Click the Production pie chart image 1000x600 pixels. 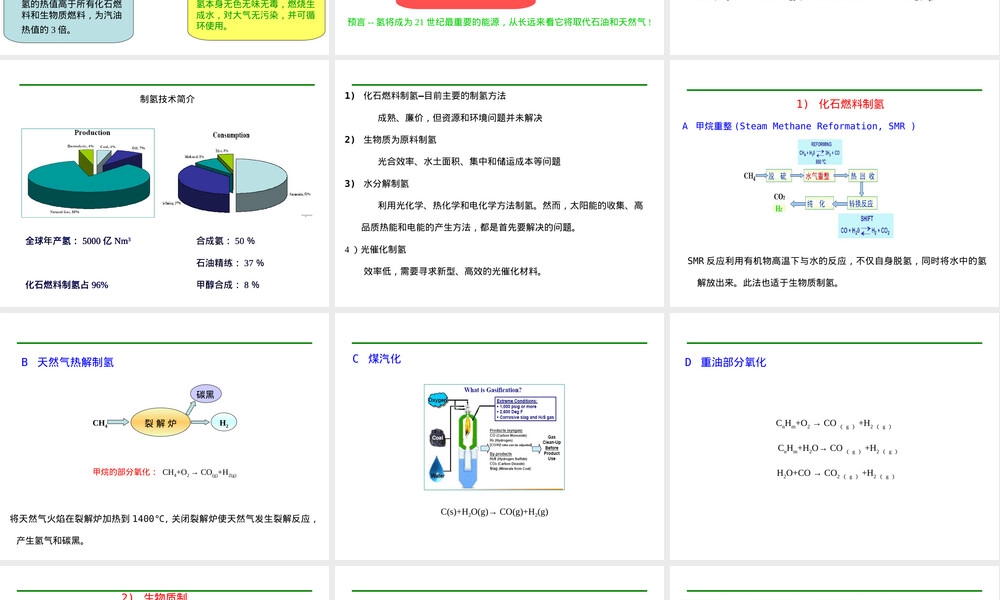(88, 173)
